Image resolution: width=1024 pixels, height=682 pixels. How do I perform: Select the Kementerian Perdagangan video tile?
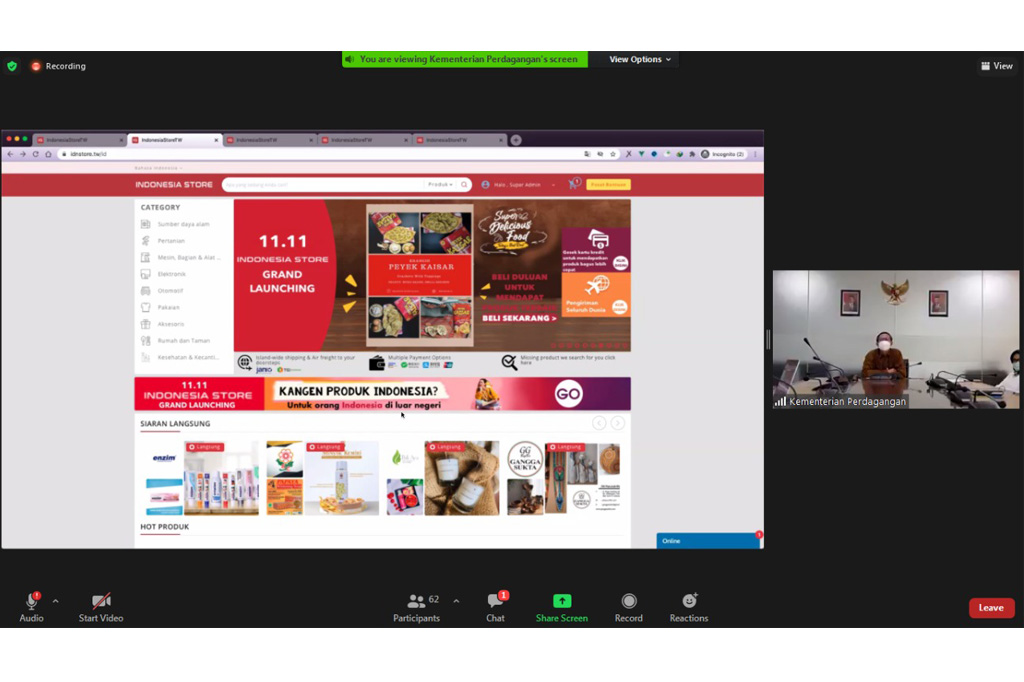[895, 340]
